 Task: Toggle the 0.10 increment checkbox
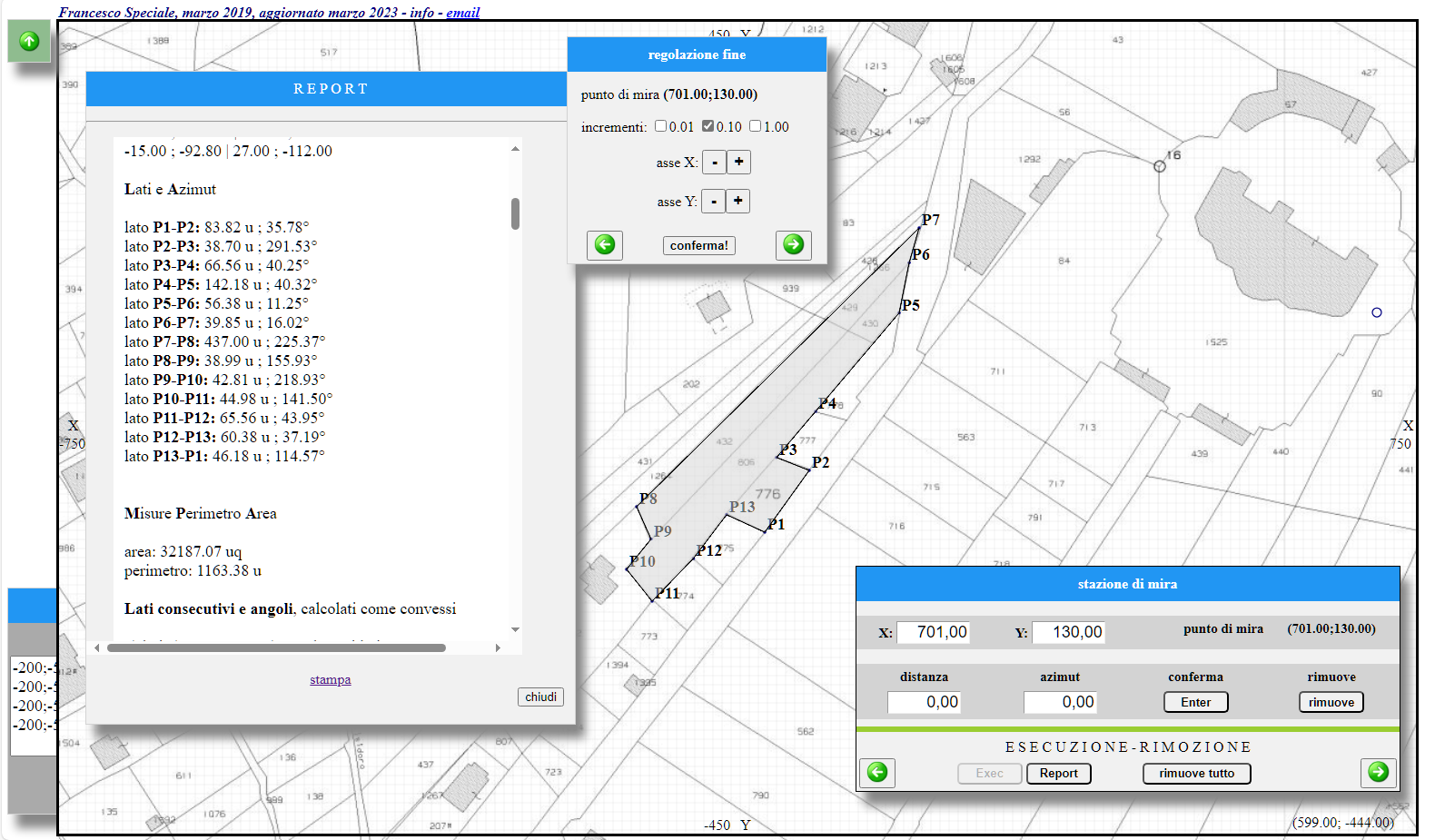(x=708, y=126)
